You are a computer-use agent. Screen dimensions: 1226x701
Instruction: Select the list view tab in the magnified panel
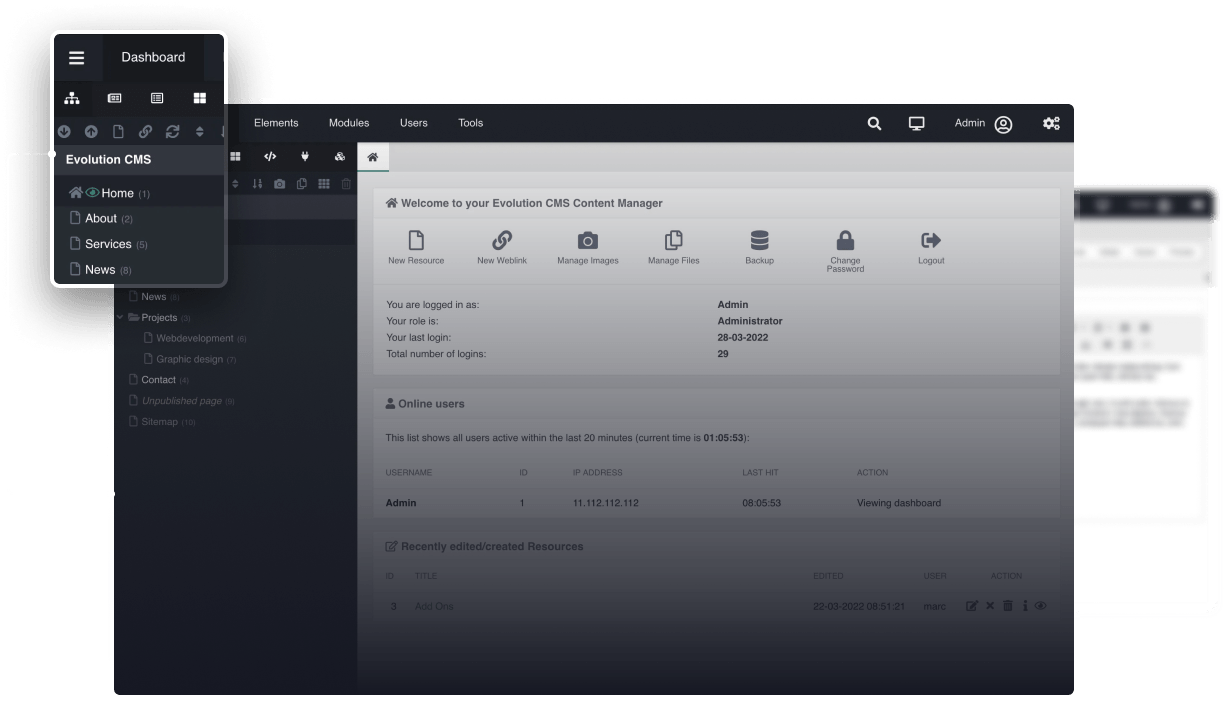[157, 98]
